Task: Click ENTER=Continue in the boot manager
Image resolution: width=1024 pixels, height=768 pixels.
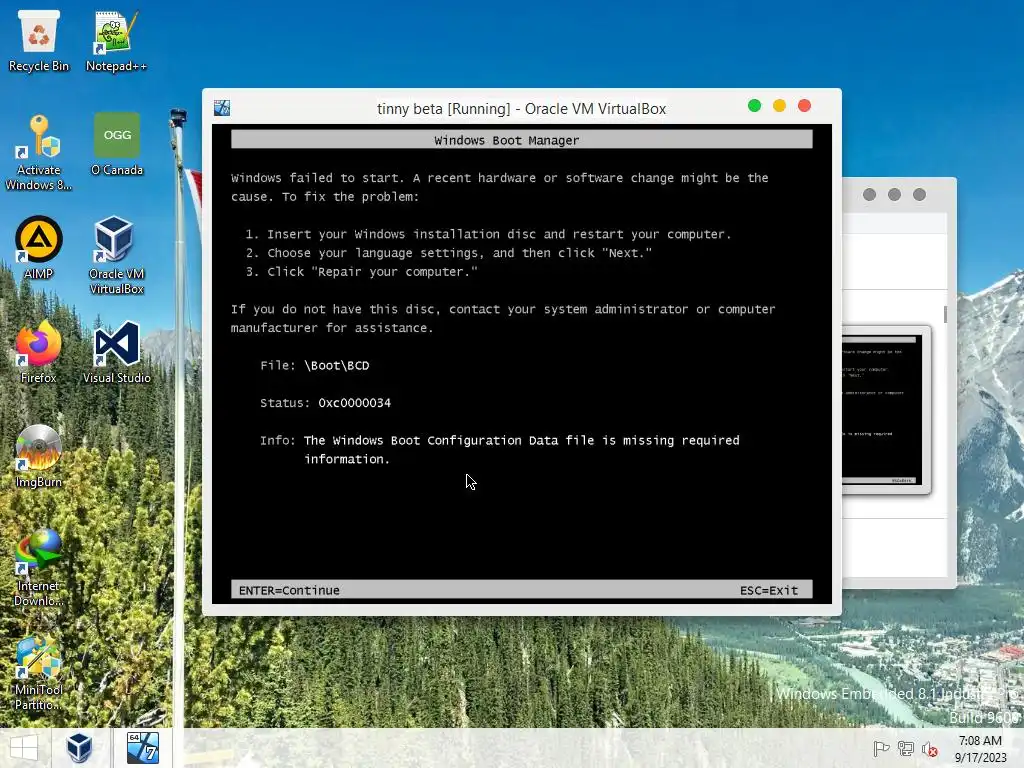Action: pos(289,590)
